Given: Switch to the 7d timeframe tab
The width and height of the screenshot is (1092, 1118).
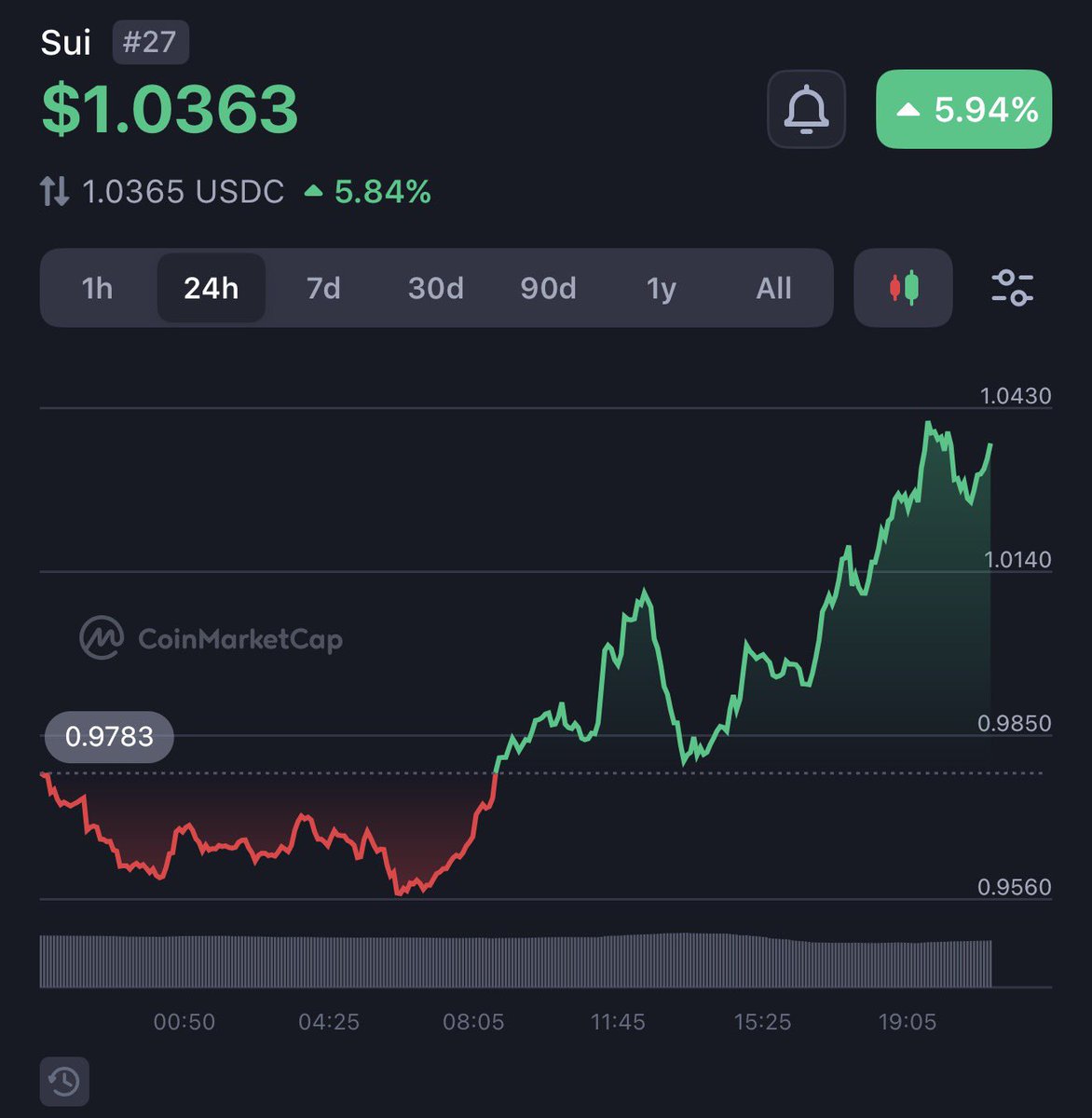Looking at the screenshot, I should [x=321, y=289].
